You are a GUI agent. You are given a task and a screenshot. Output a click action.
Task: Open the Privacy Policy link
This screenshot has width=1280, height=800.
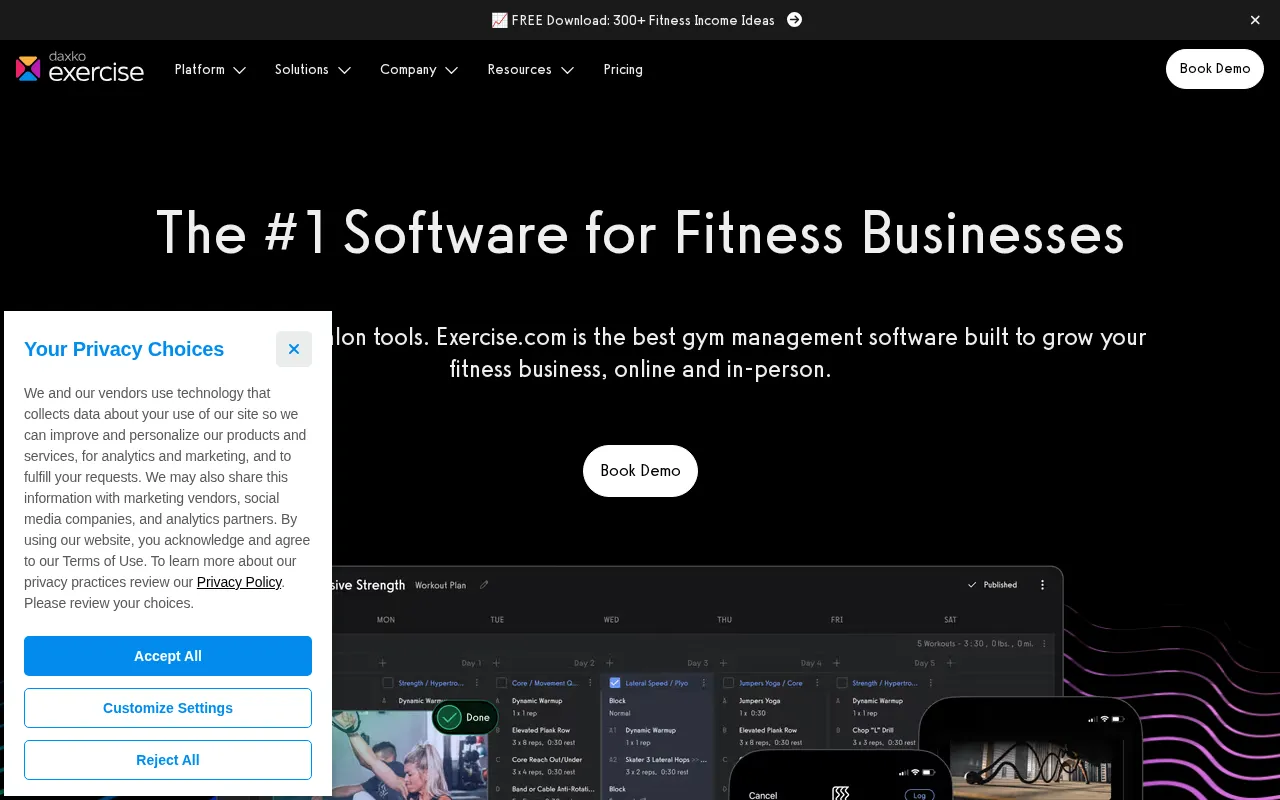click(x=239, y=582)
